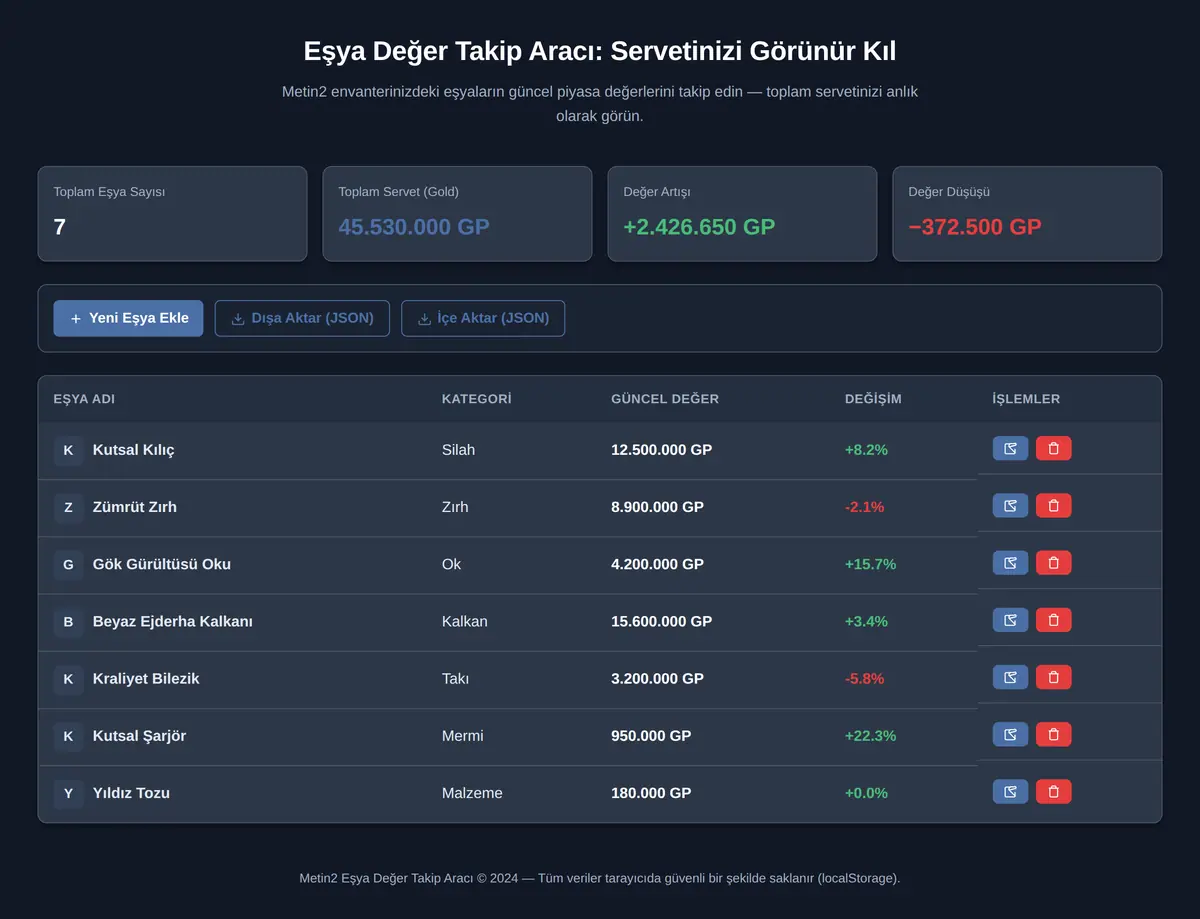Click the İŞLEMLER column header

click(1026, 399)
